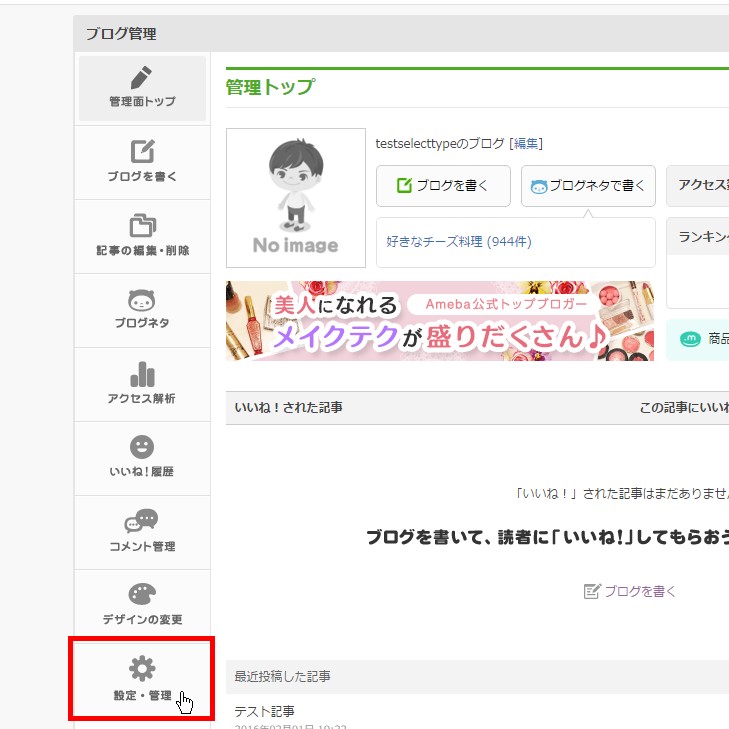Click the green ブログを書く button
Image resolution: width=729 pixels, height=729 pixels.
[x=443, y=186]
